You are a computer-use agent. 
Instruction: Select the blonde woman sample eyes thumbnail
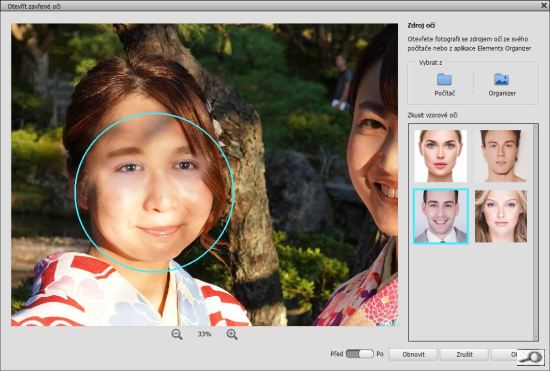[501, 216]
